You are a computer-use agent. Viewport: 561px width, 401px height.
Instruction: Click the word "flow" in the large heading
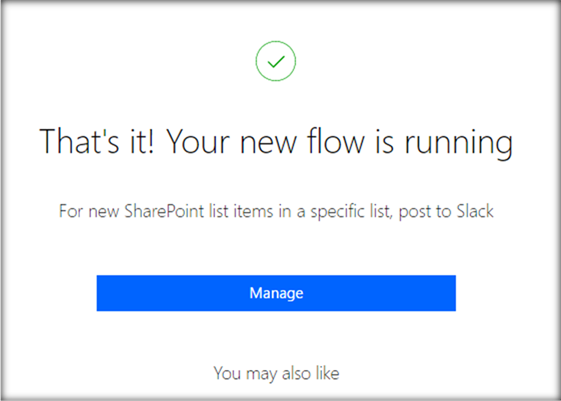click(336, 141)
